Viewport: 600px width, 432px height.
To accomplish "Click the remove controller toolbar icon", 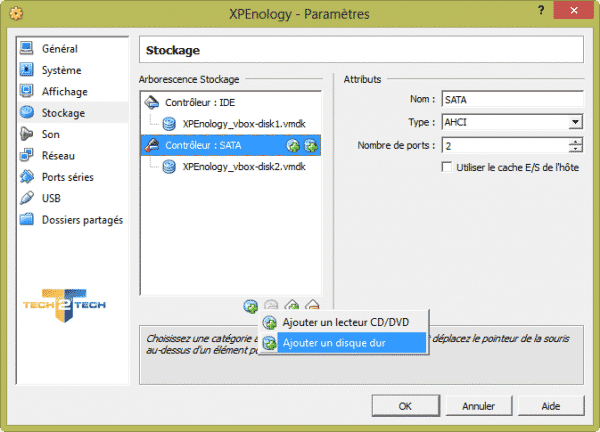I will pyautogui.click(x=312, y=305).
